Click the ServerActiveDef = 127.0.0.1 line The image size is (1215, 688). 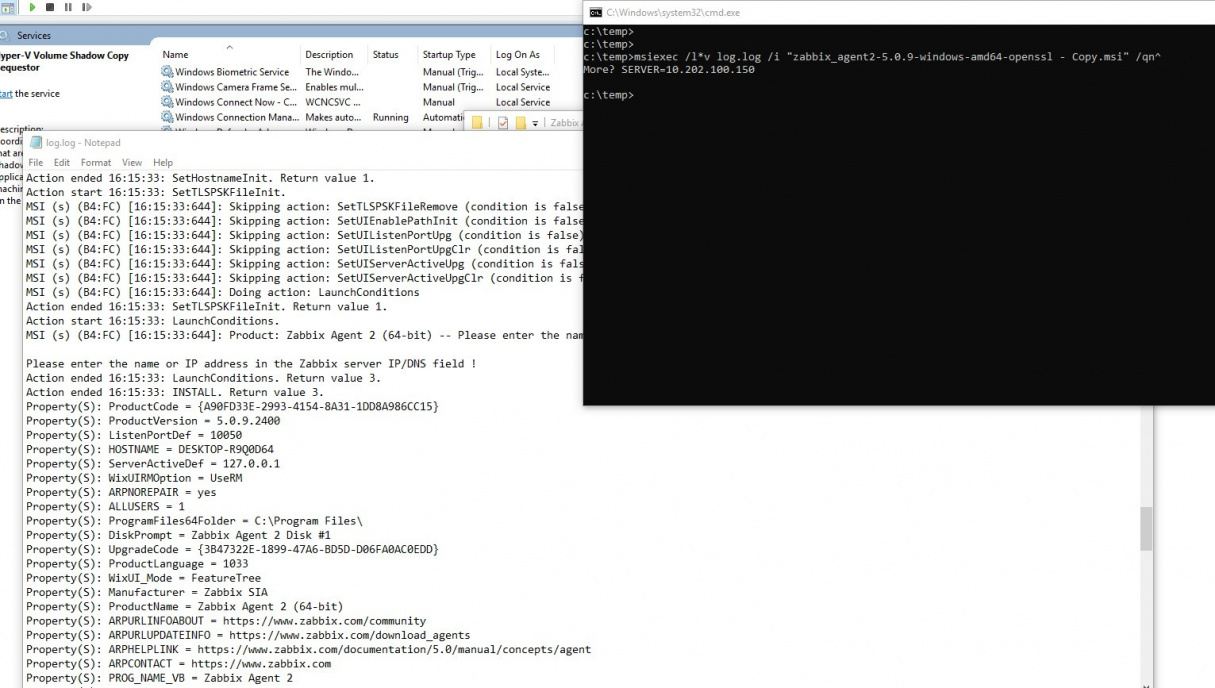coord(153,464)
